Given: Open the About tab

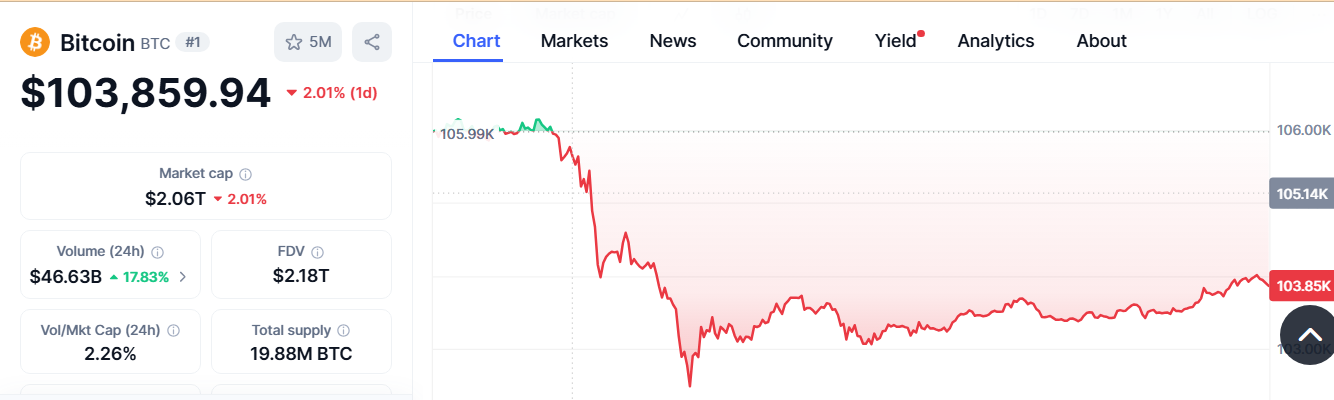Looking at the screenshot, I should pyautogui.click(x=1101, y=41).
